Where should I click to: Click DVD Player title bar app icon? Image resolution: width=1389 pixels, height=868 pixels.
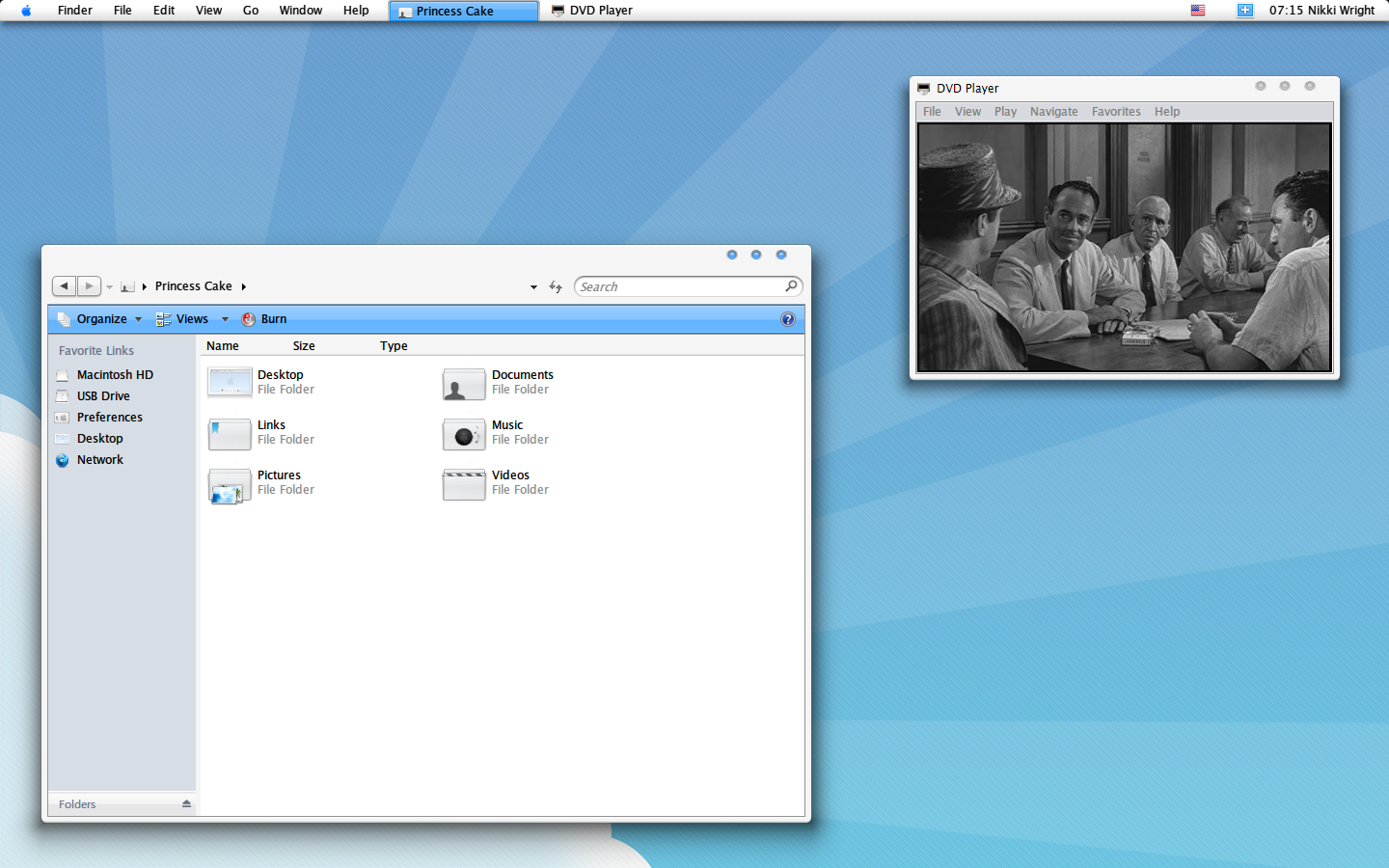(923, 89)
